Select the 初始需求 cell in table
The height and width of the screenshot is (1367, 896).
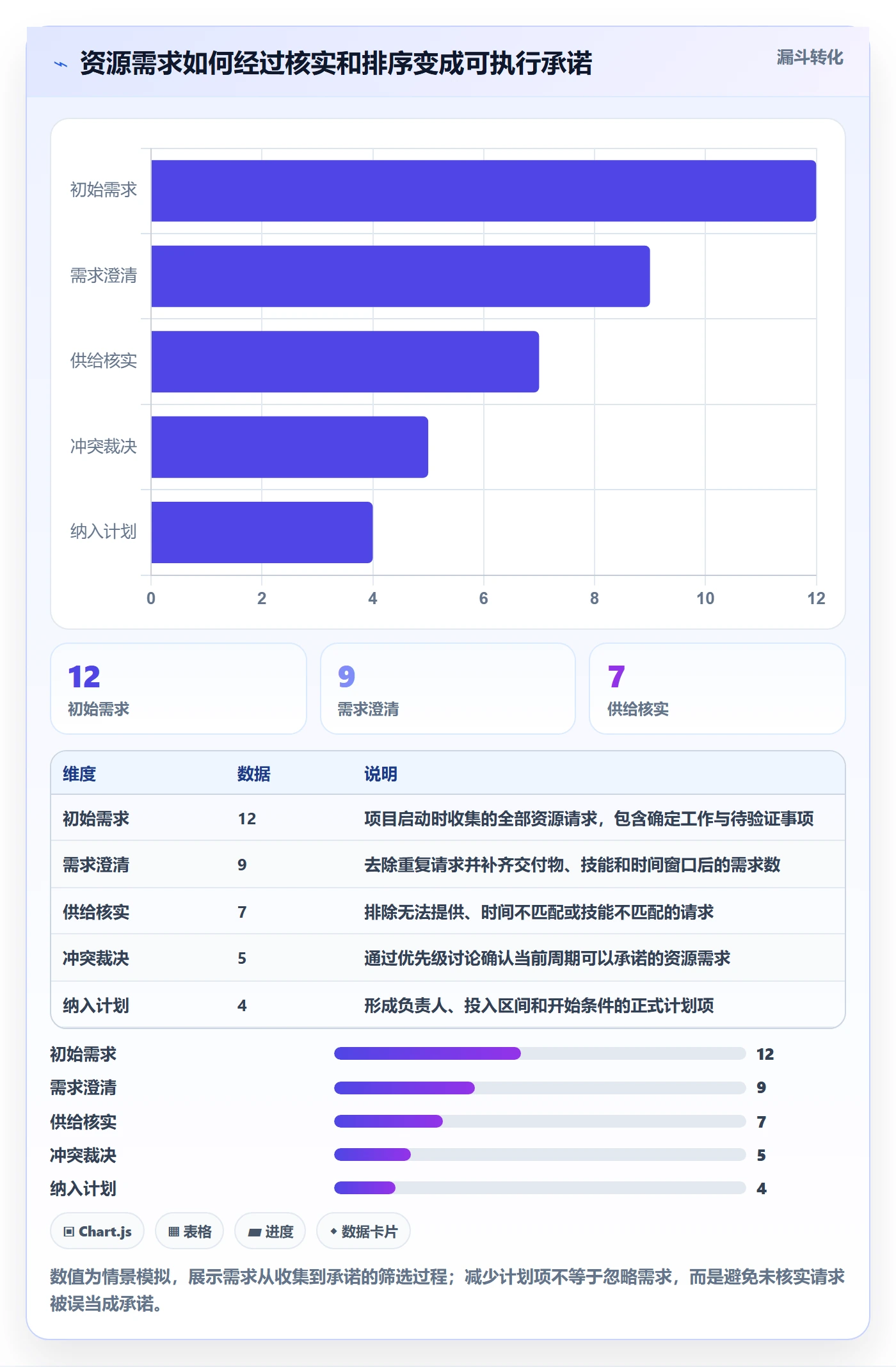(96, 819)
